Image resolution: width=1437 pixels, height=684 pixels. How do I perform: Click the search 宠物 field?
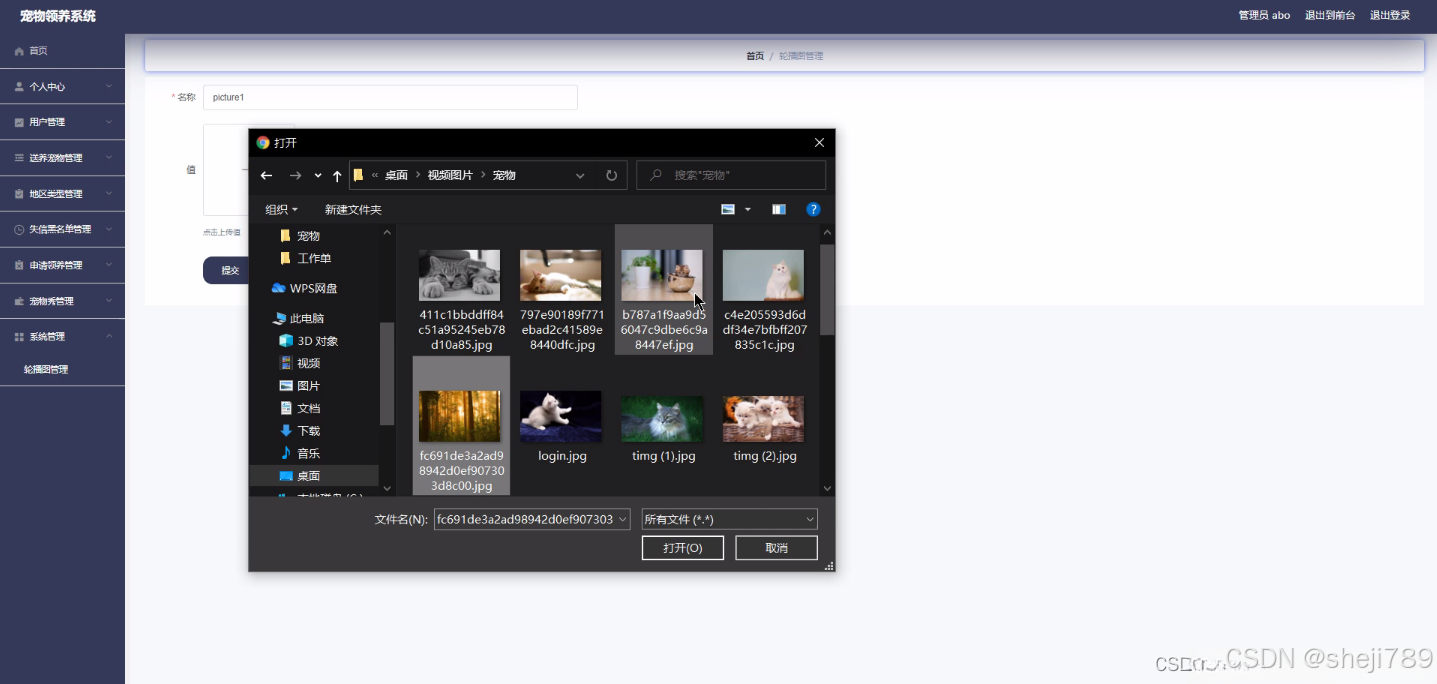(x=731, y=175)
